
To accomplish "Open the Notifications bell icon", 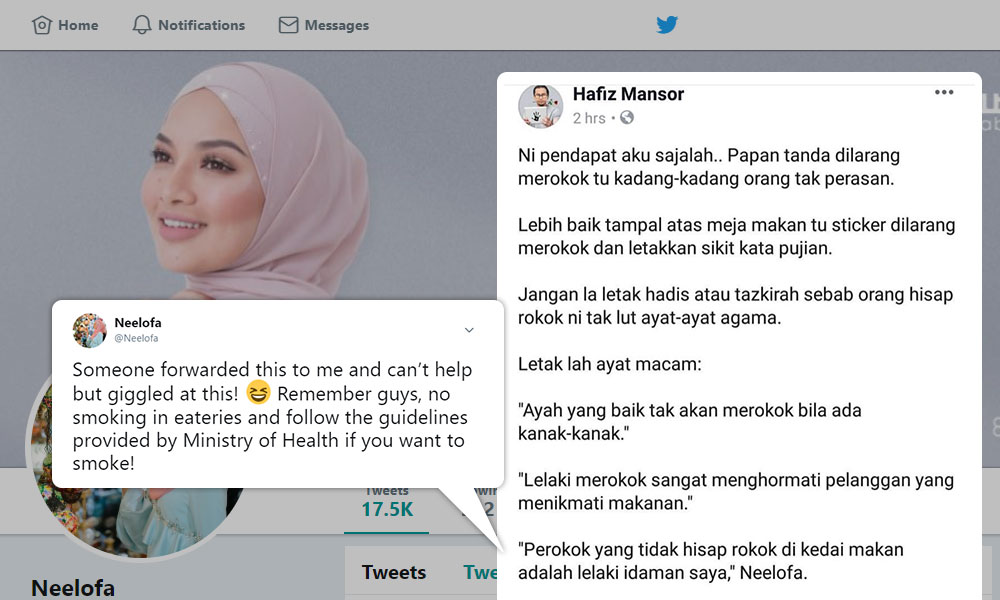I will coord(142,25).
